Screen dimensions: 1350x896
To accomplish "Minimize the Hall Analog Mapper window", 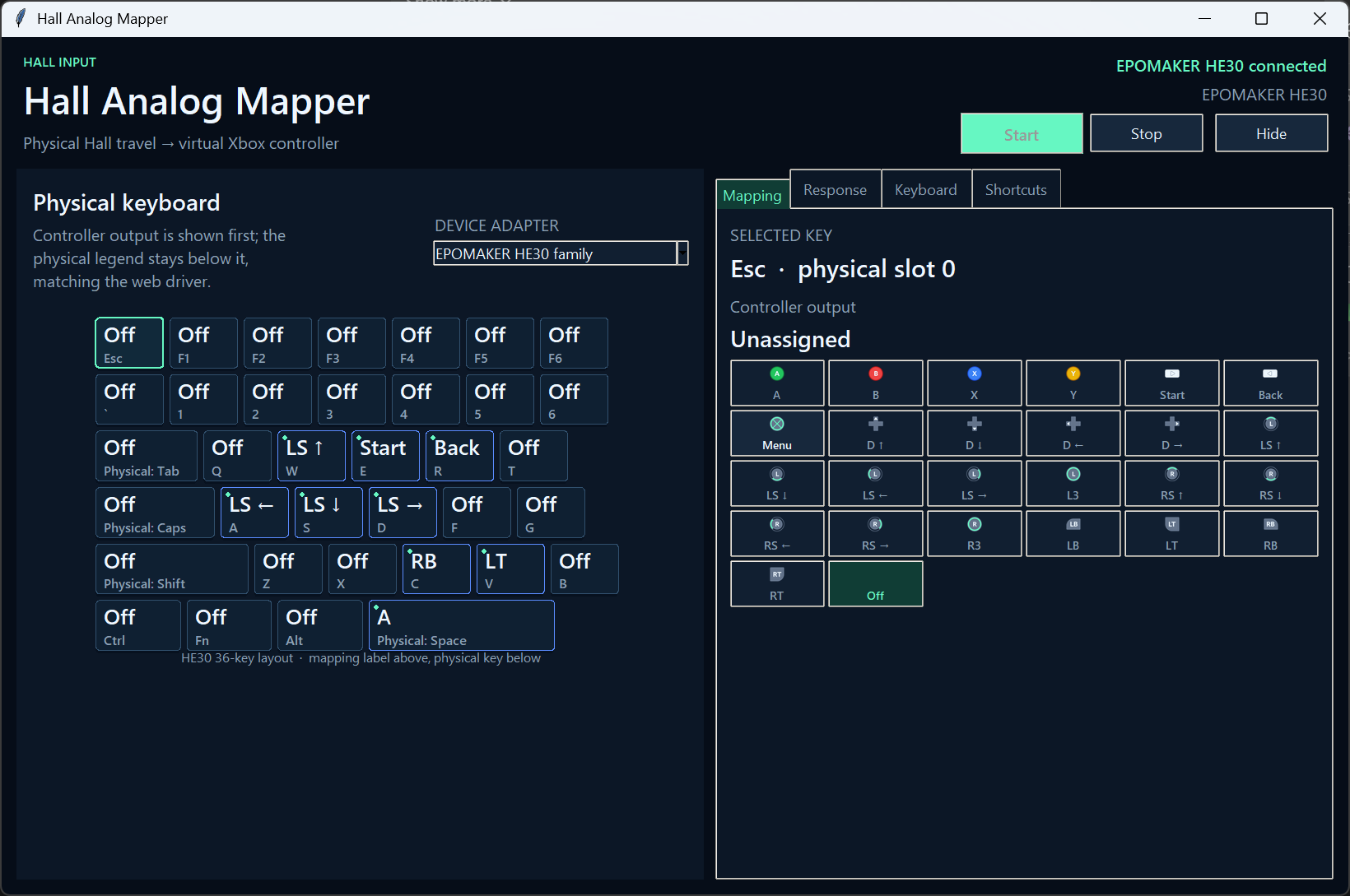I will 1204,18.
